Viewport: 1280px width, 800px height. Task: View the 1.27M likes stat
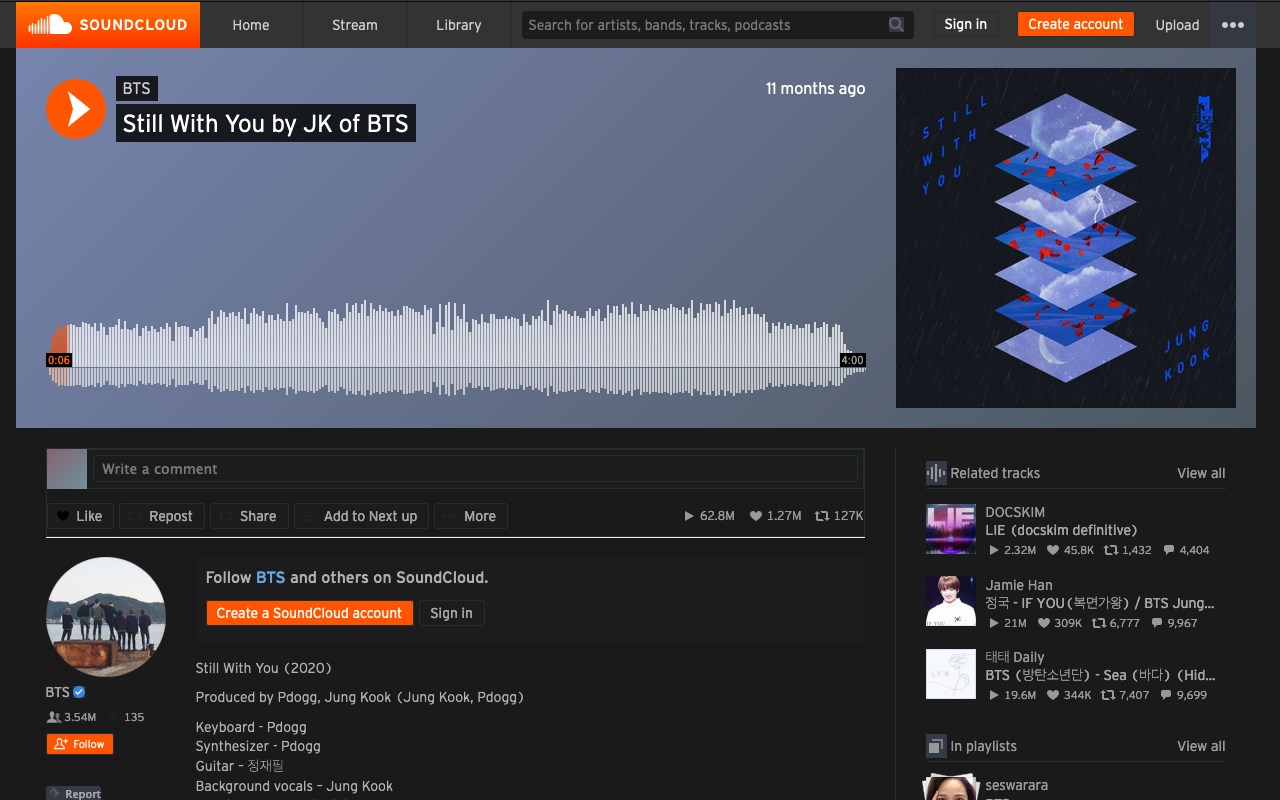[x=776, y=516]
